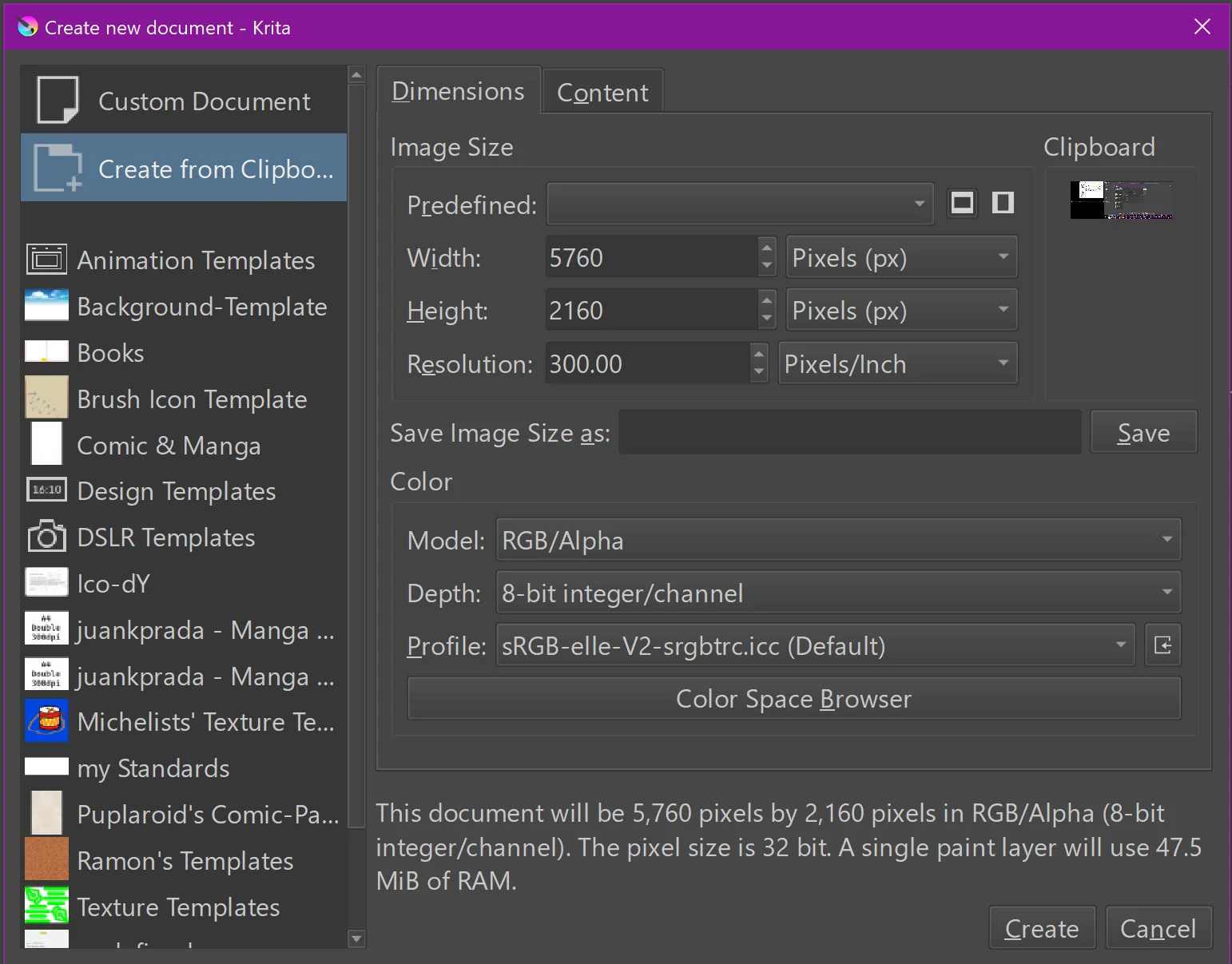Click the clipboard preview thumbnail
Image resolution: width=1232 pixels, height=964 pixels.
1122,200
